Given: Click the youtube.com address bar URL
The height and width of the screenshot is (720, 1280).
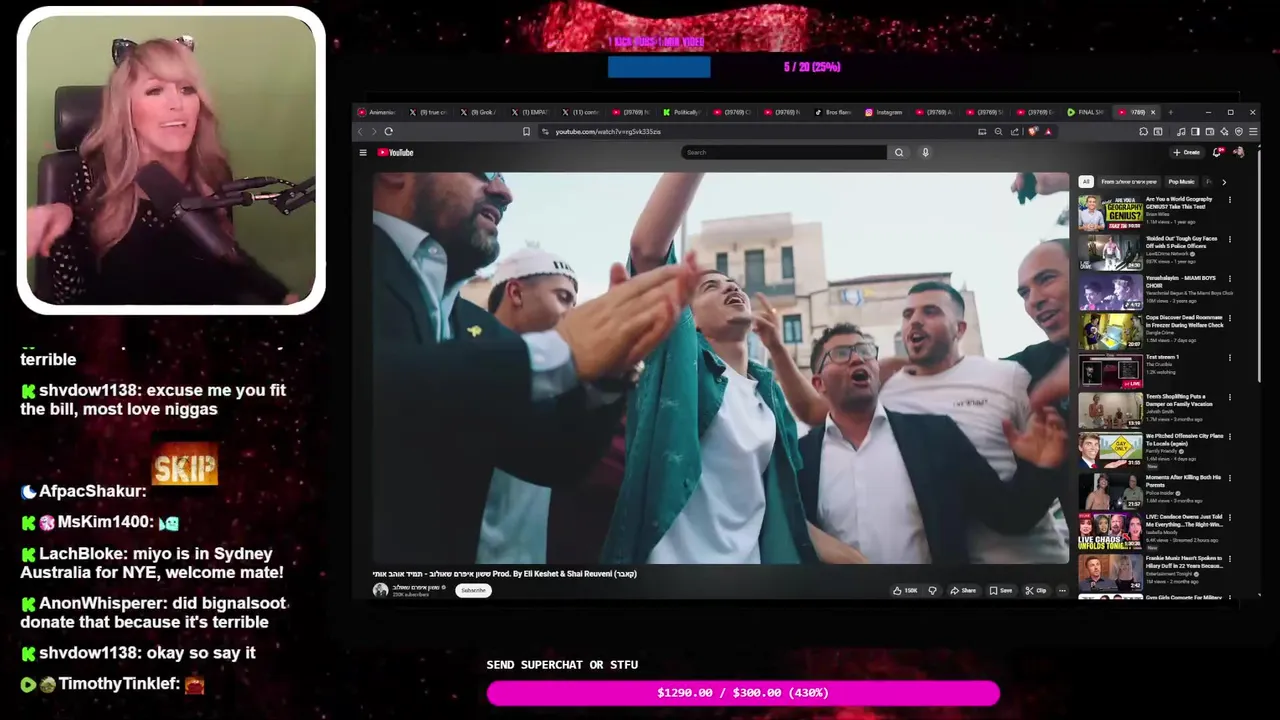Looking at the screenshot, I should [x=608, y=131].
